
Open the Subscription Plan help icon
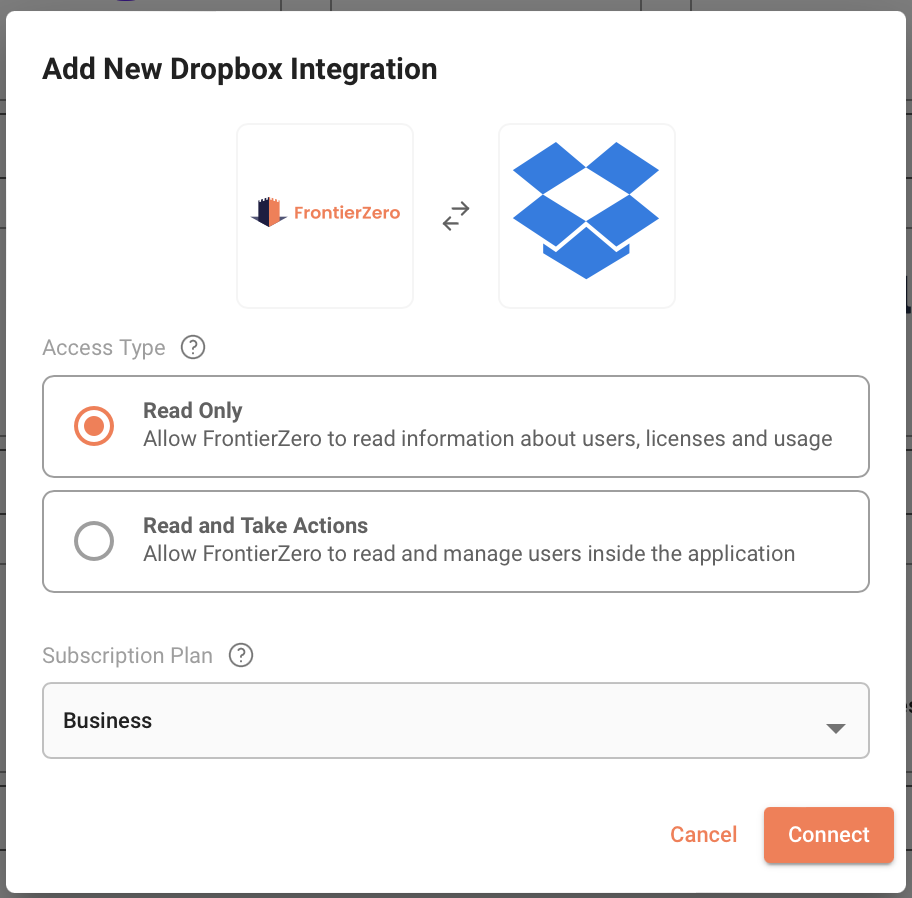click(x=241, y=656)
